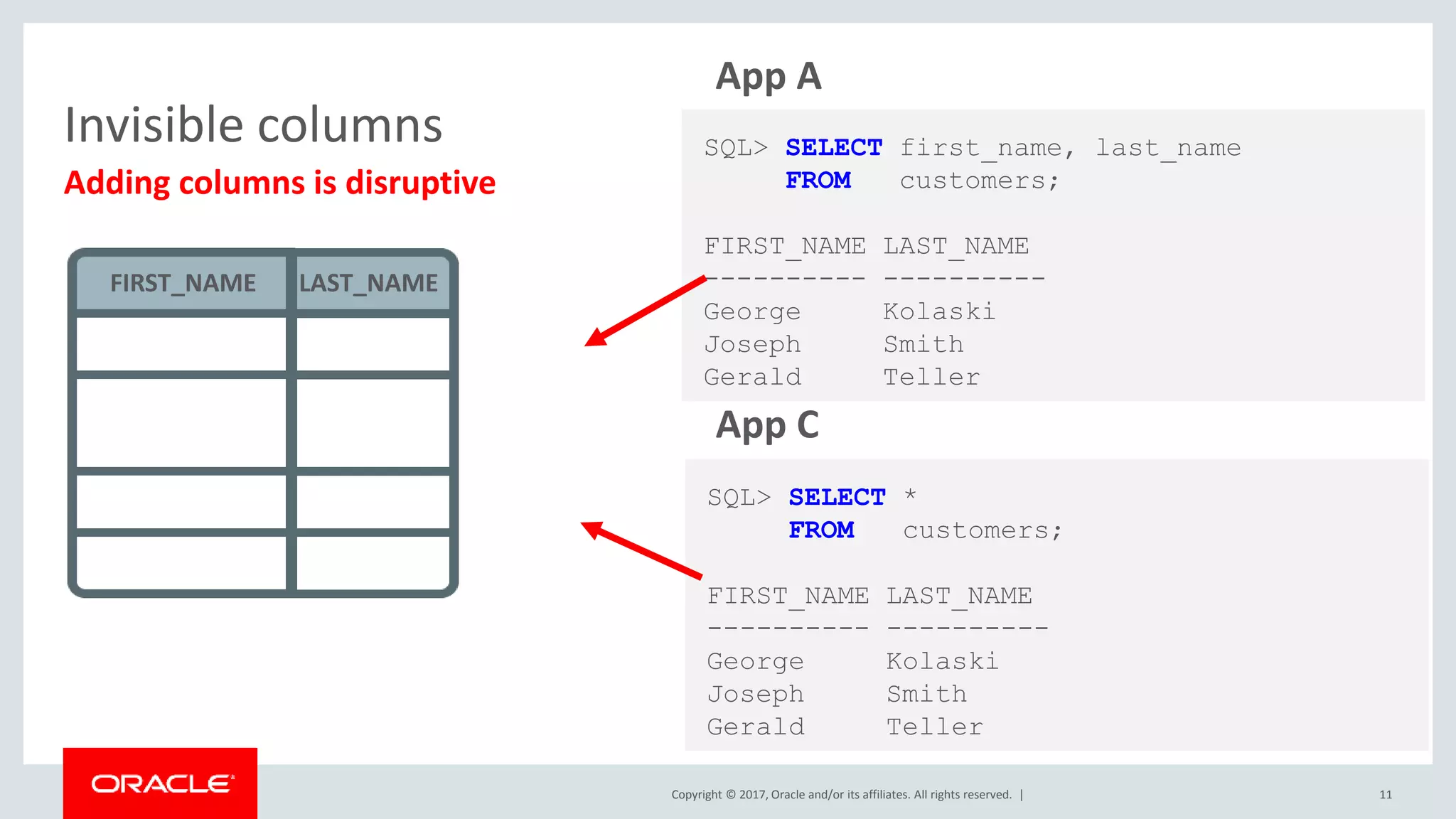
Task: Click 'Teller' in App C results
Action: point(934,727)
